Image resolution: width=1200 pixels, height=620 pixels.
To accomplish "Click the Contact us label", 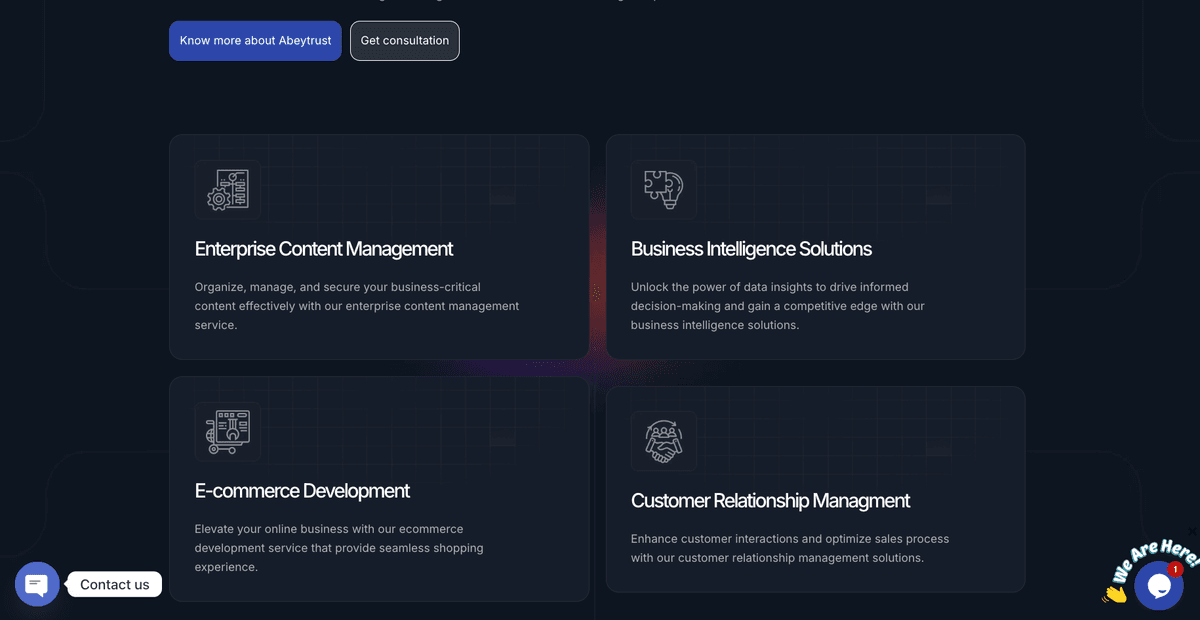I will pyautogui.click(x=115, y=585).
